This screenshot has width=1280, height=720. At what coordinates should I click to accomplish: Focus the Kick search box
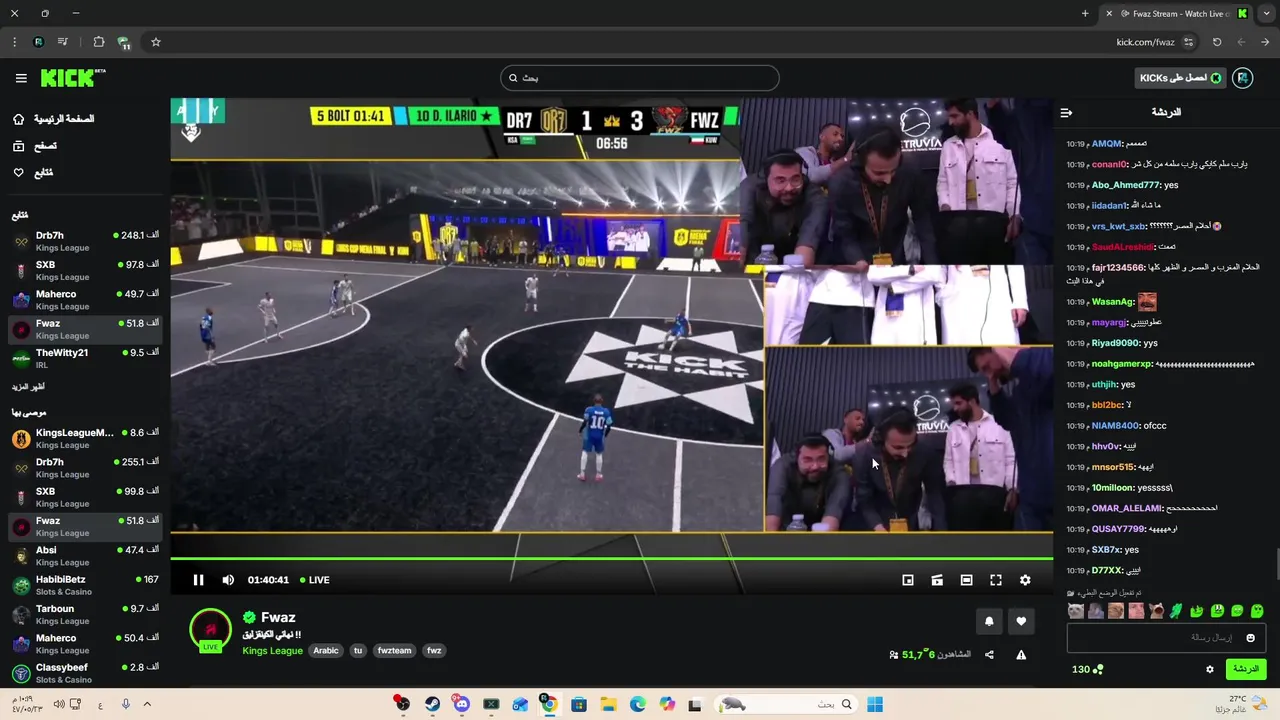tap(640, 78)
